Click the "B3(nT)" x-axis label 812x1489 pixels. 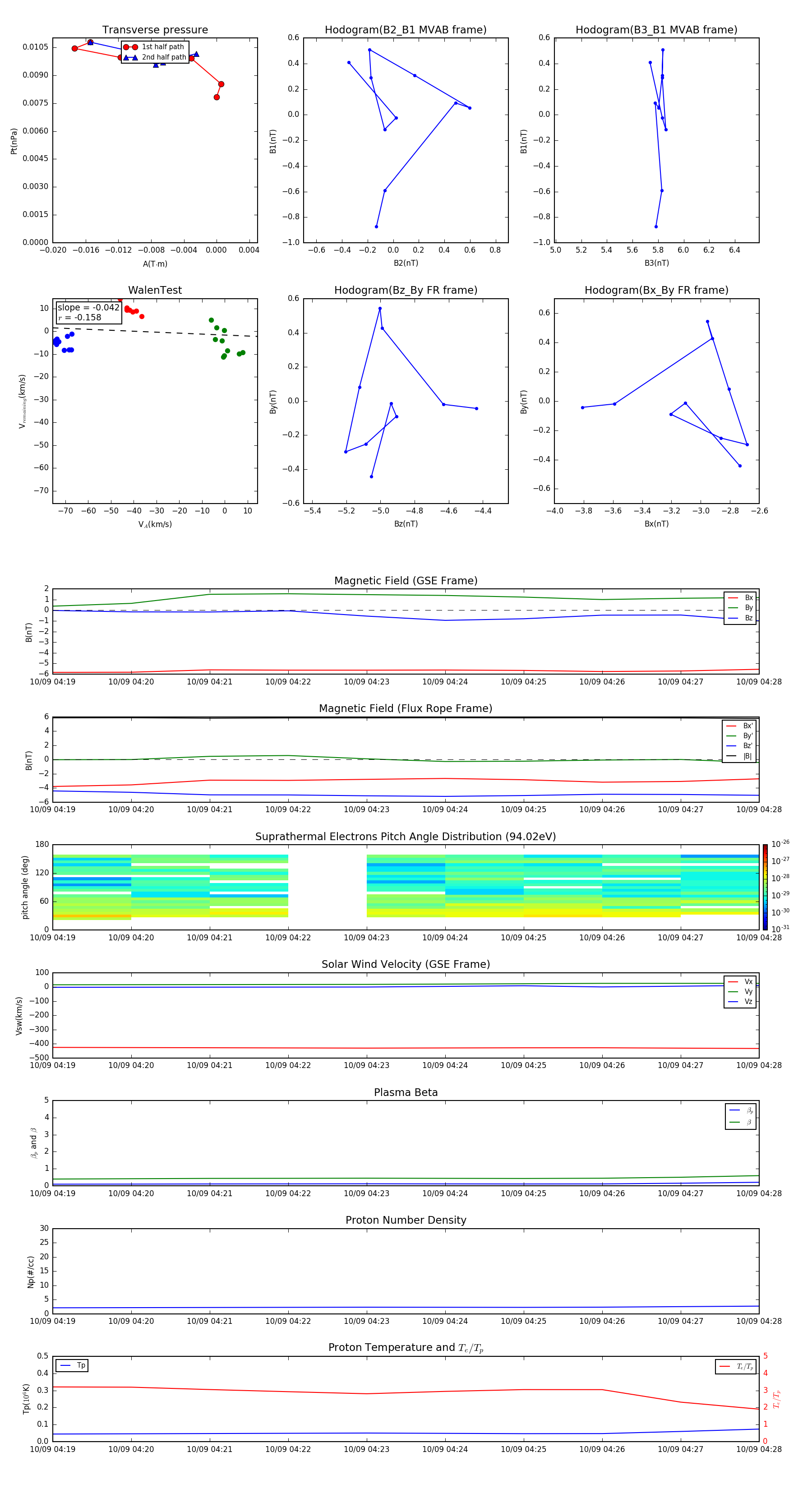click(x=656, y=263)
